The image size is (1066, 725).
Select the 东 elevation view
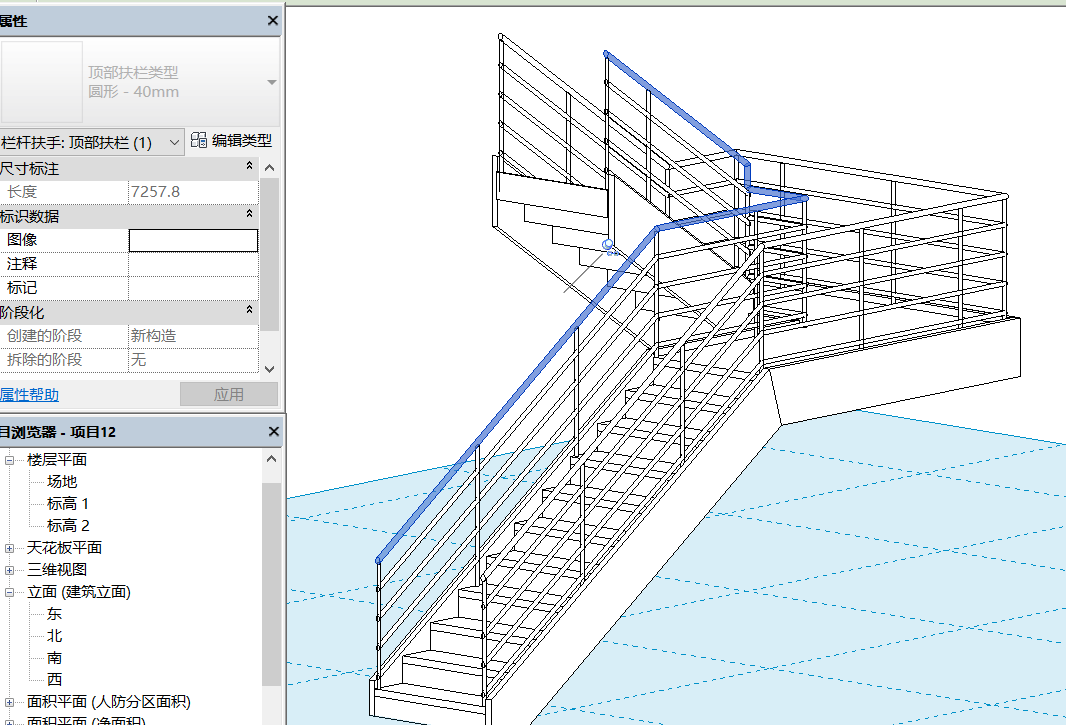(x=53, y=613)
